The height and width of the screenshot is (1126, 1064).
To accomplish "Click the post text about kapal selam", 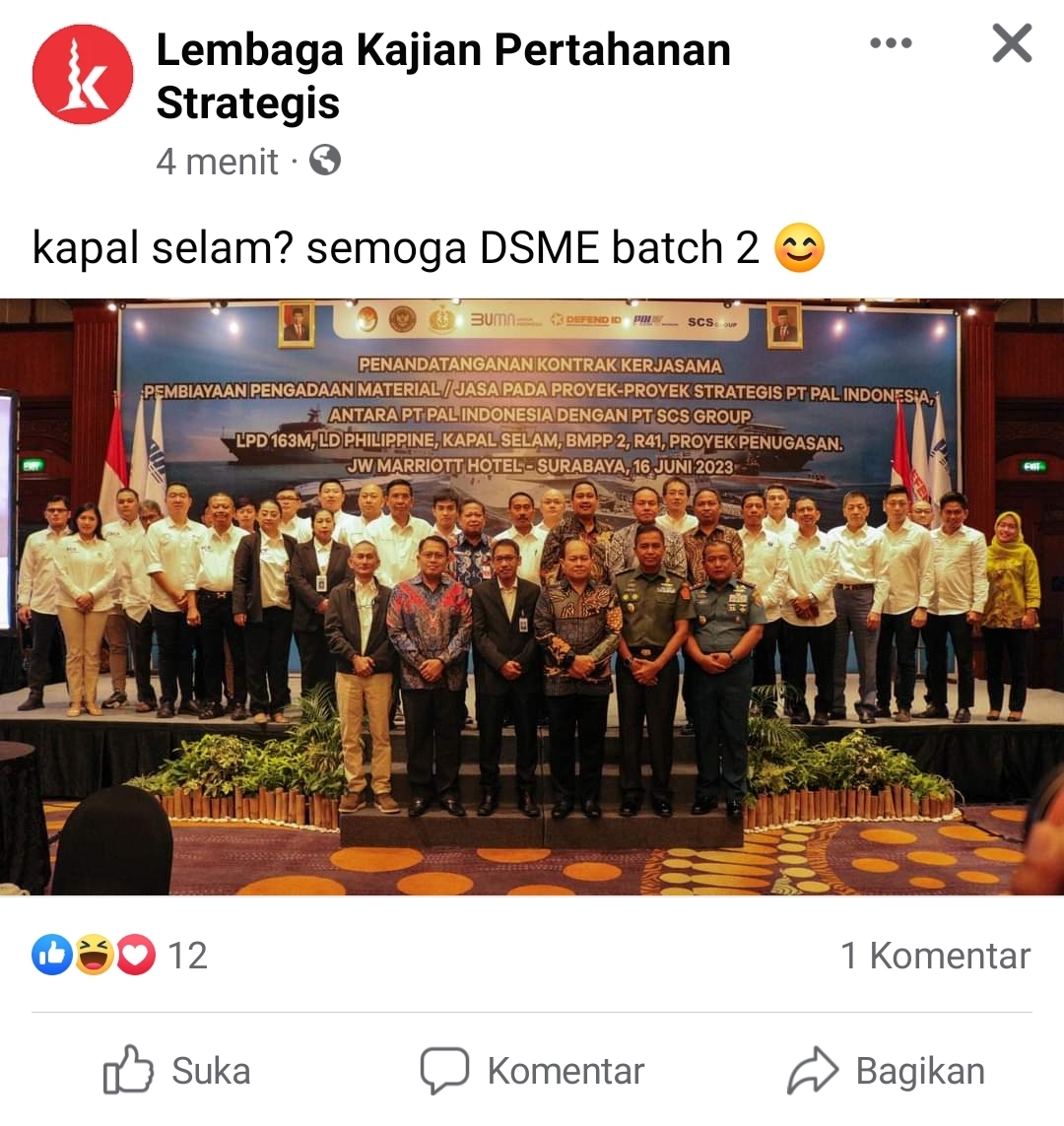I will coord(396,247).
